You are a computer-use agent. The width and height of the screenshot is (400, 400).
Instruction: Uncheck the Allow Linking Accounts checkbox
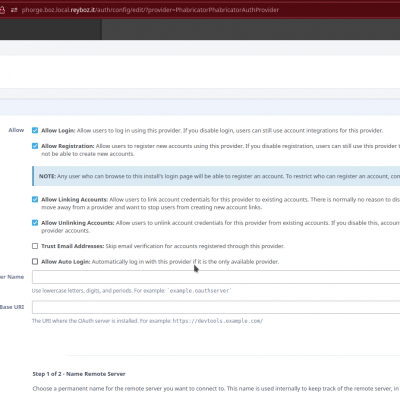click(x=35, y=199)
